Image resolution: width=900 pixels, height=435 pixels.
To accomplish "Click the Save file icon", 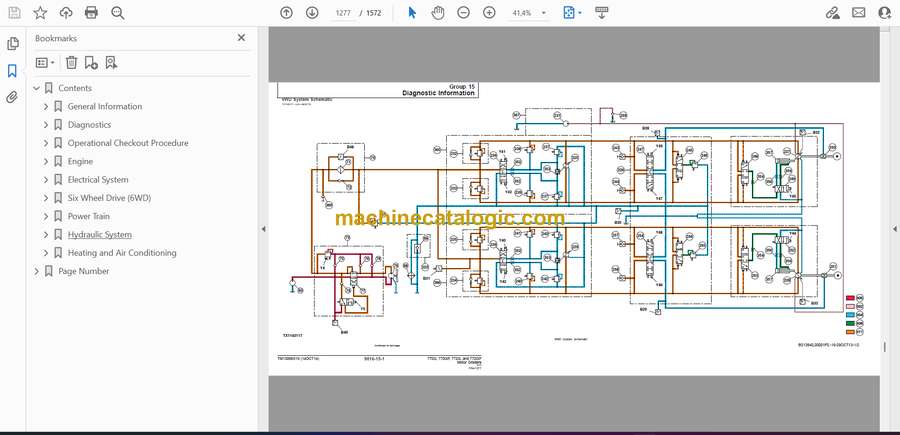I will coord(14,13).
